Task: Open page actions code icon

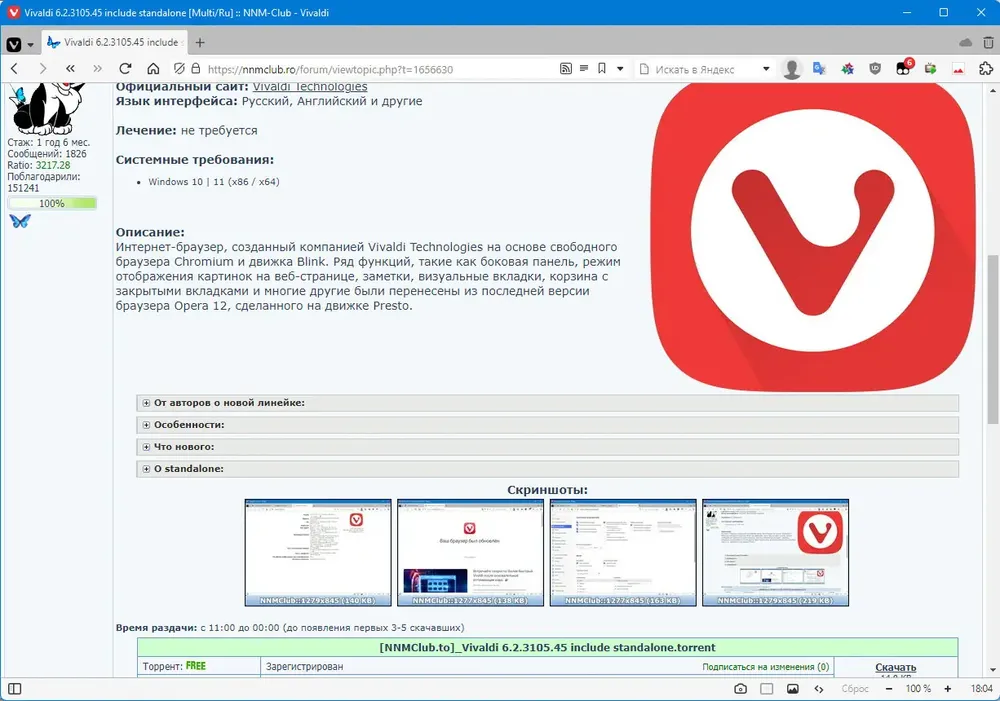Action: point(819,689)
